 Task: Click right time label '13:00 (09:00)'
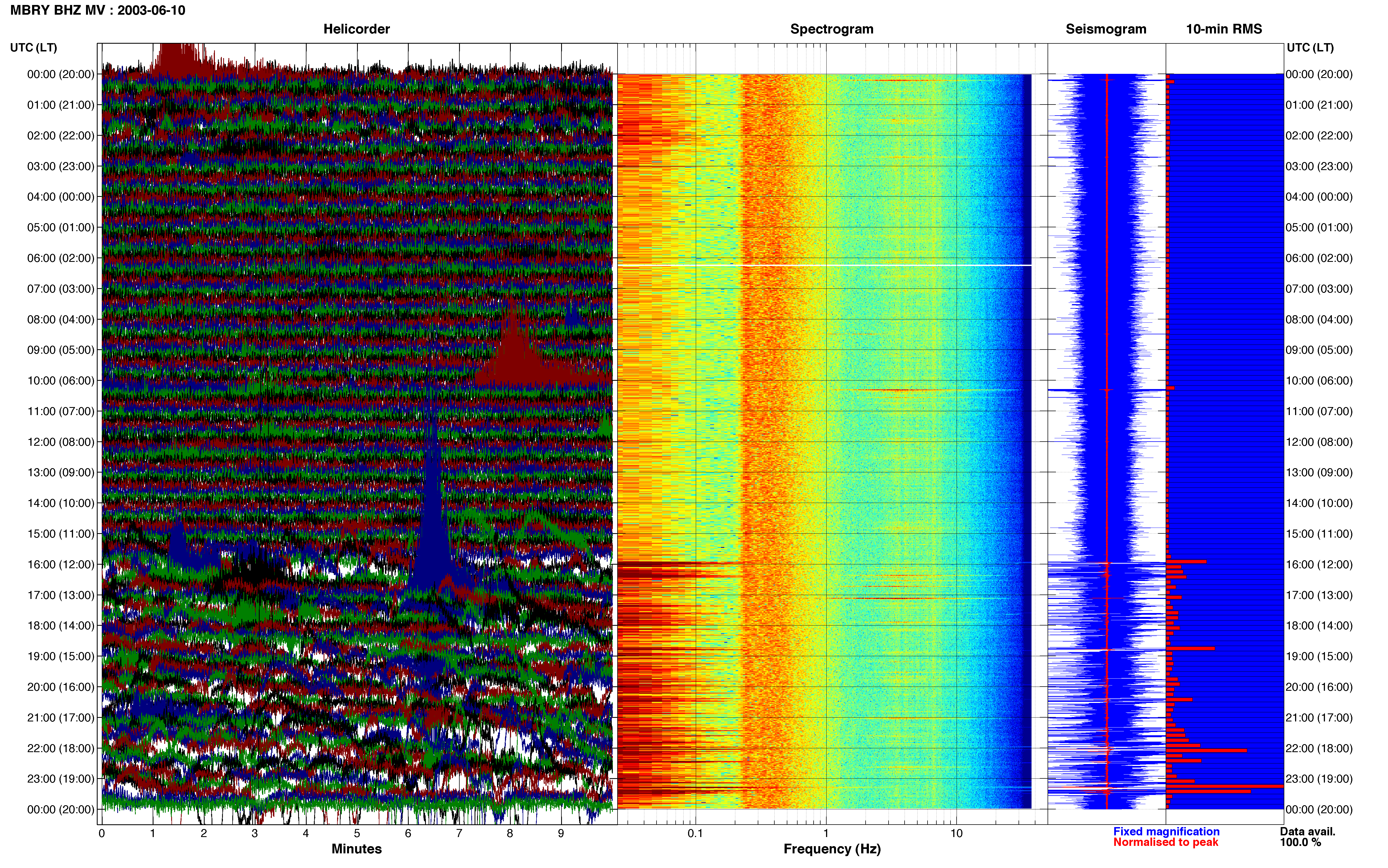tap(1319, 473)
